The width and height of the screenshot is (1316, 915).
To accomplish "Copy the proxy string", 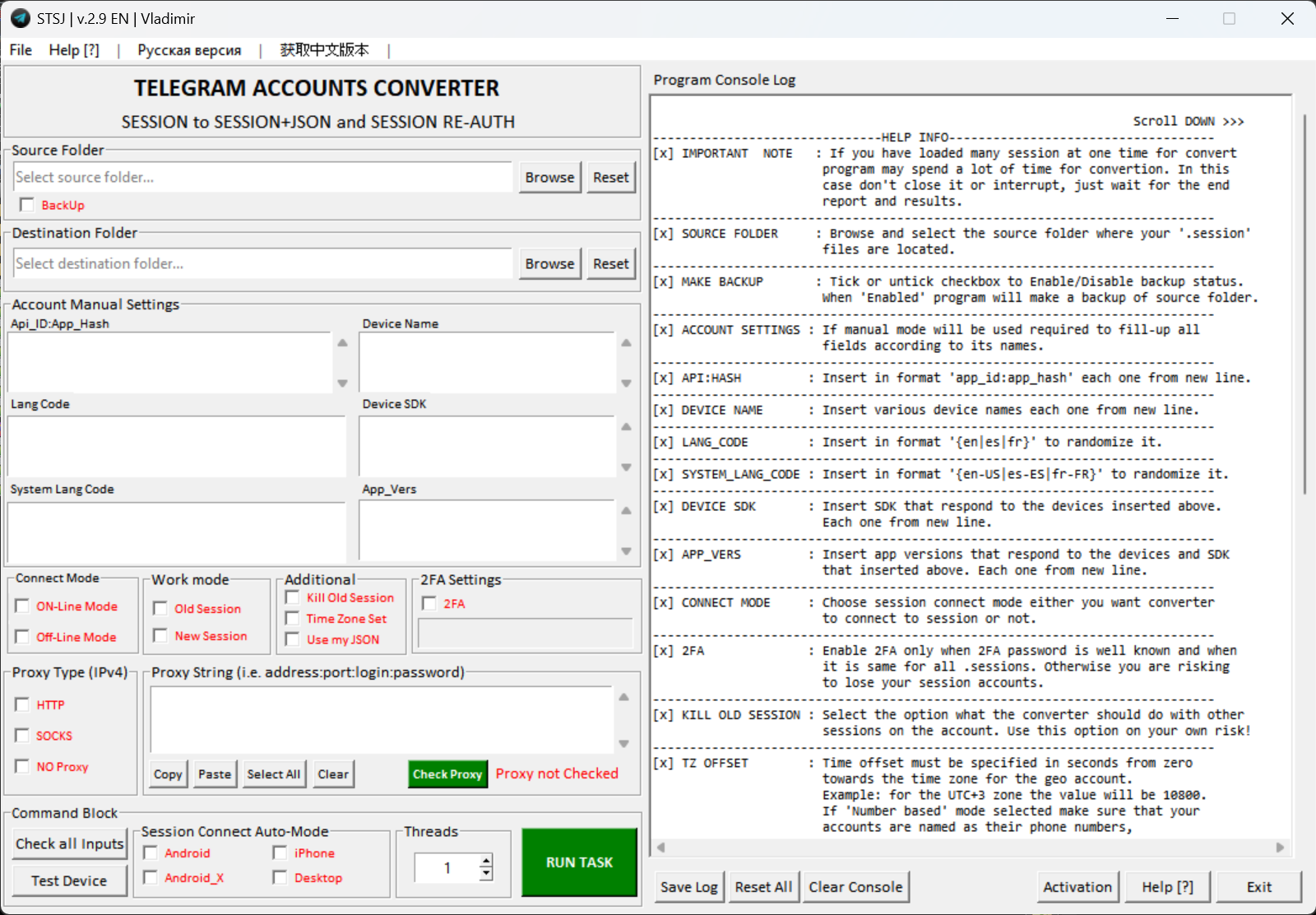I will 168,774.
